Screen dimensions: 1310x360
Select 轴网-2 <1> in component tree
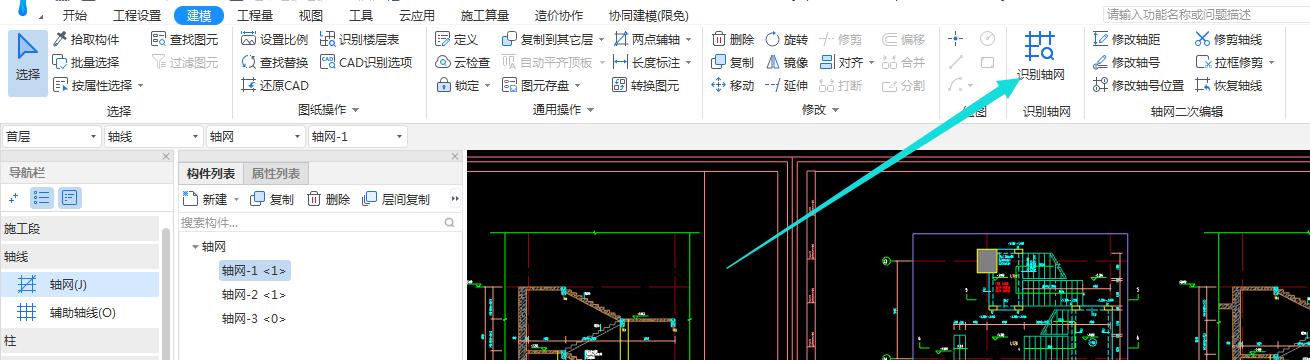pyautogui.click(x=254, y=295)
